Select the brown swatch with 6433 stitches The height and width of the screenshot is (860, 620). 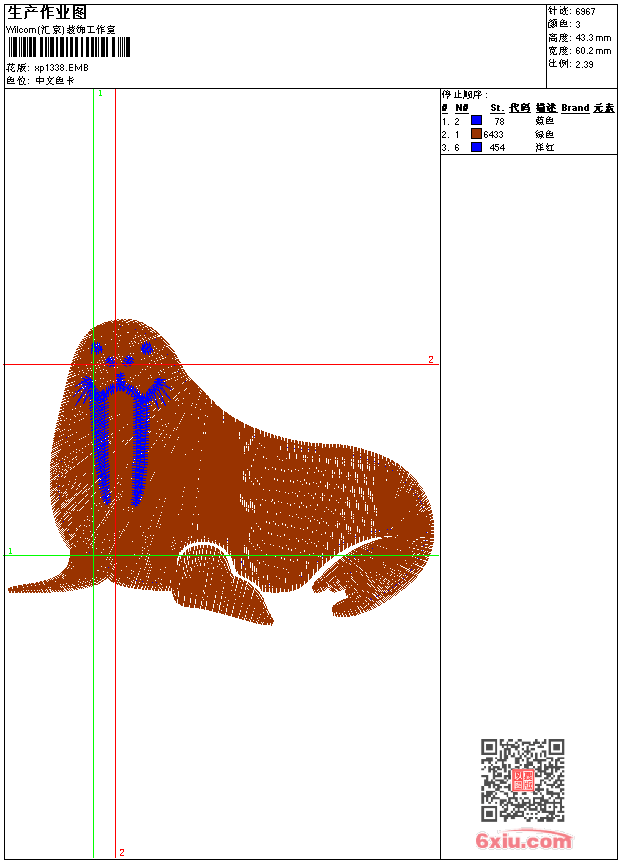(x=476, y=133)
